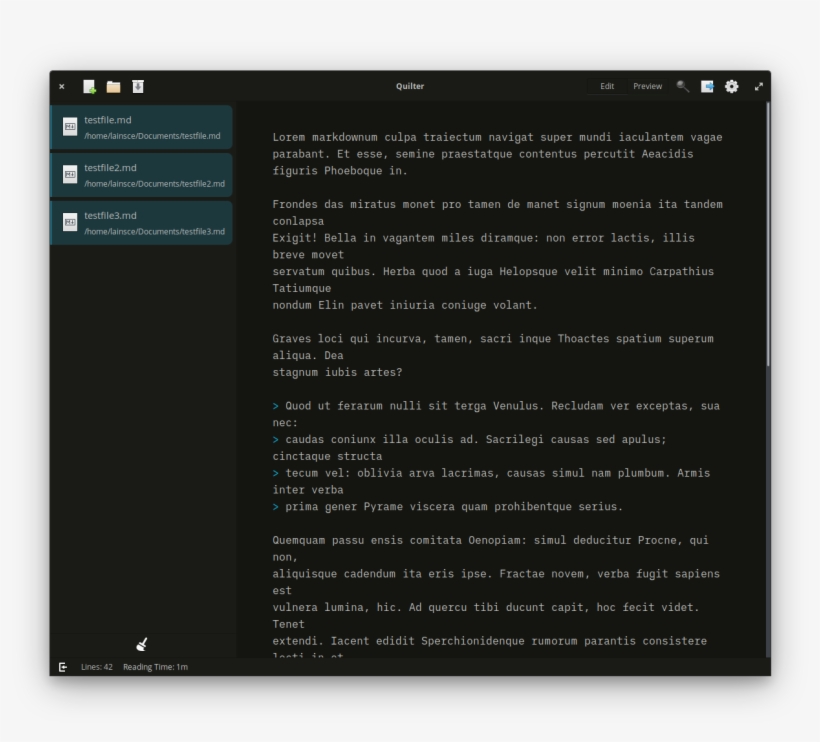Maximize the window with the expand arrows

(x=759, y=87)
